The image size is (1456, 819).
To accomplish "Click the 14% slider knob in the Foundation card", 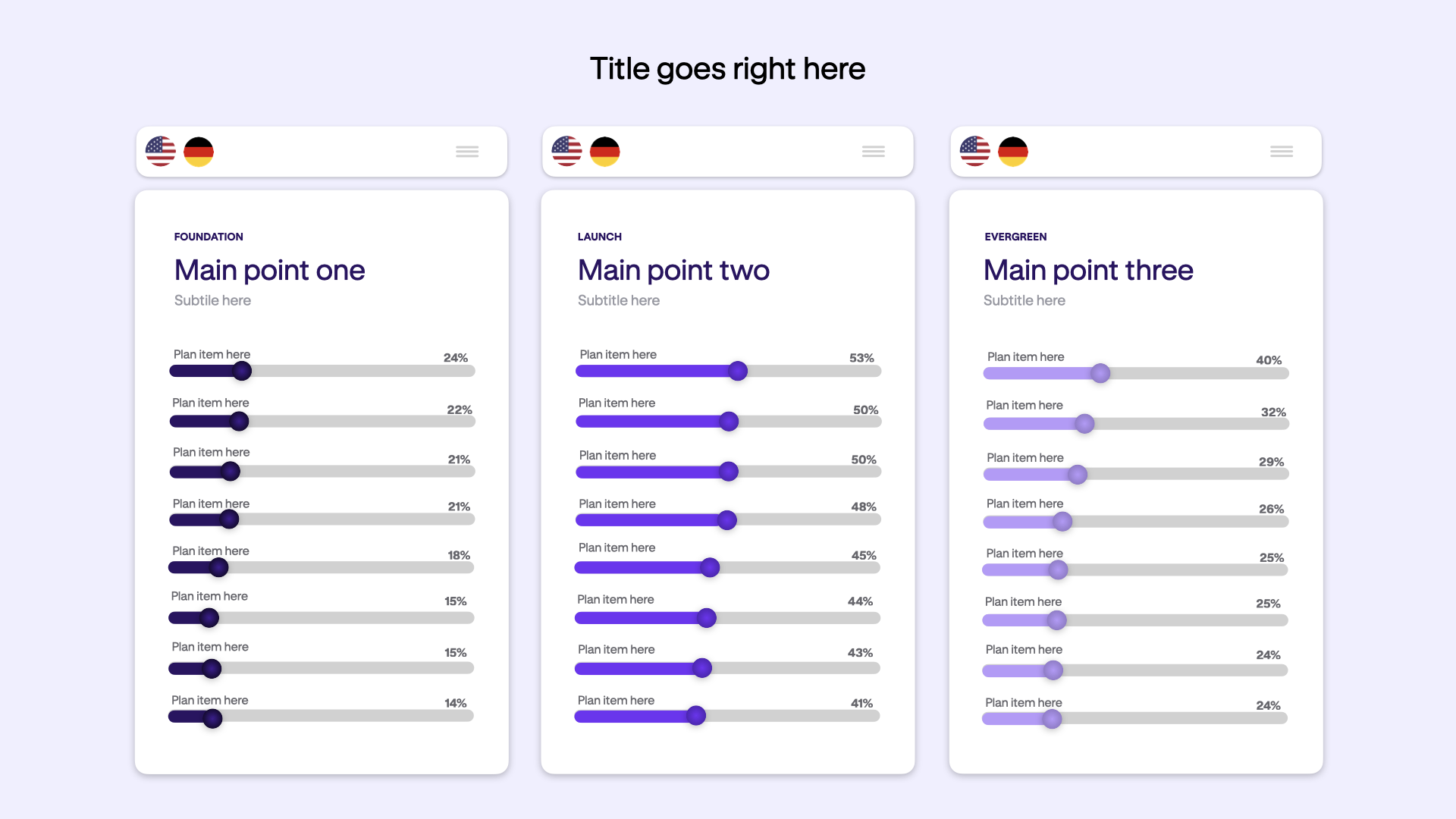I will (213, 718).
